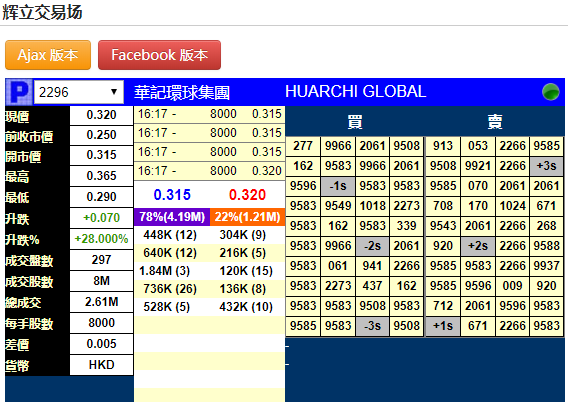Click the blue bid price 0.315

(172, 195)
